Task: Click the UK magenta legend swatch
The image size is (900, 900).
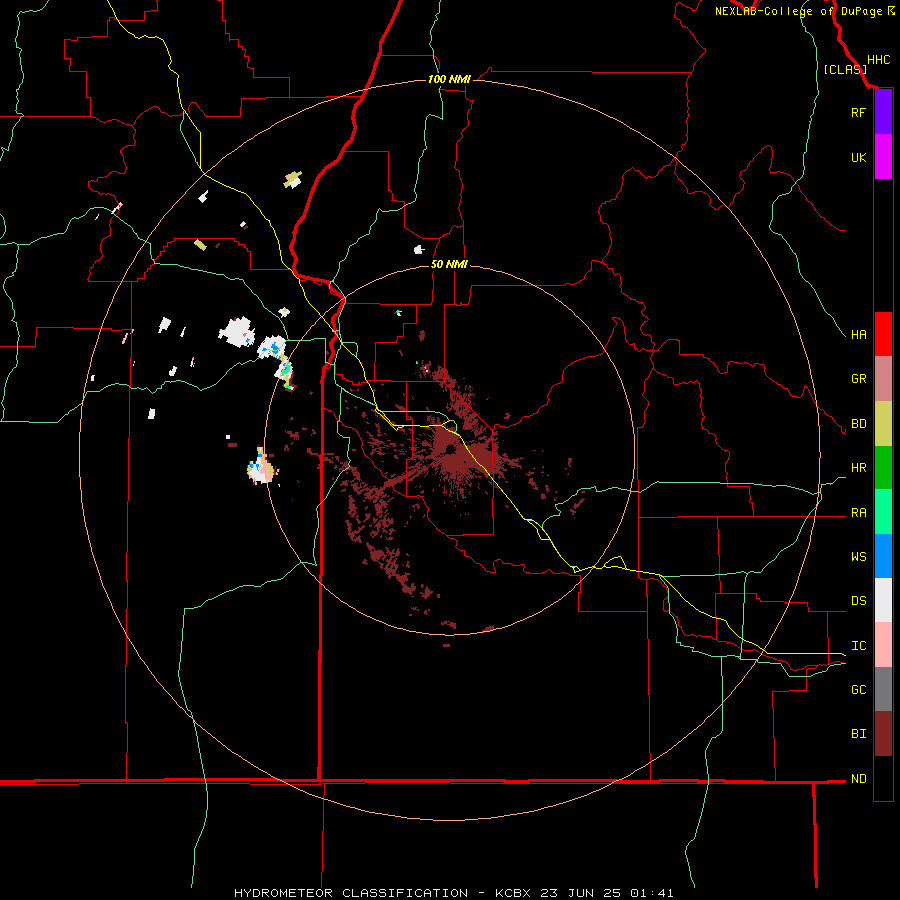Action: (883, 157)
